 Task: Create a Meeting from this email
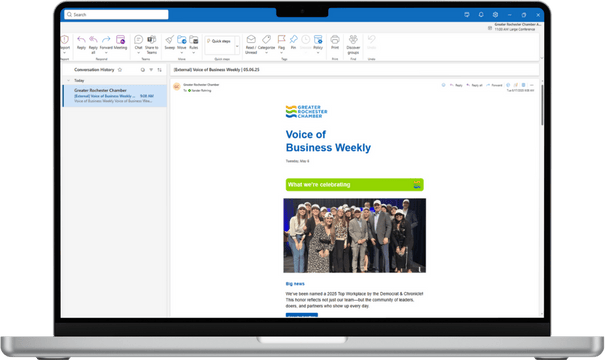click(x=120, y=42)
